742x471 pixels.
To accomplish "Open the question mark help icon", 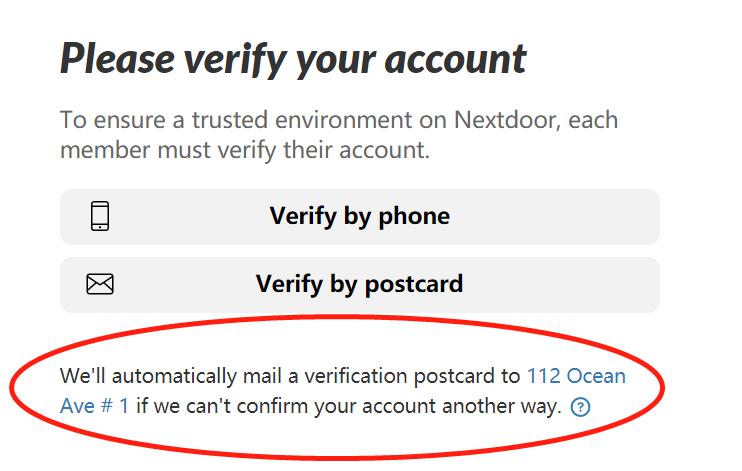I will pos(580,407).
